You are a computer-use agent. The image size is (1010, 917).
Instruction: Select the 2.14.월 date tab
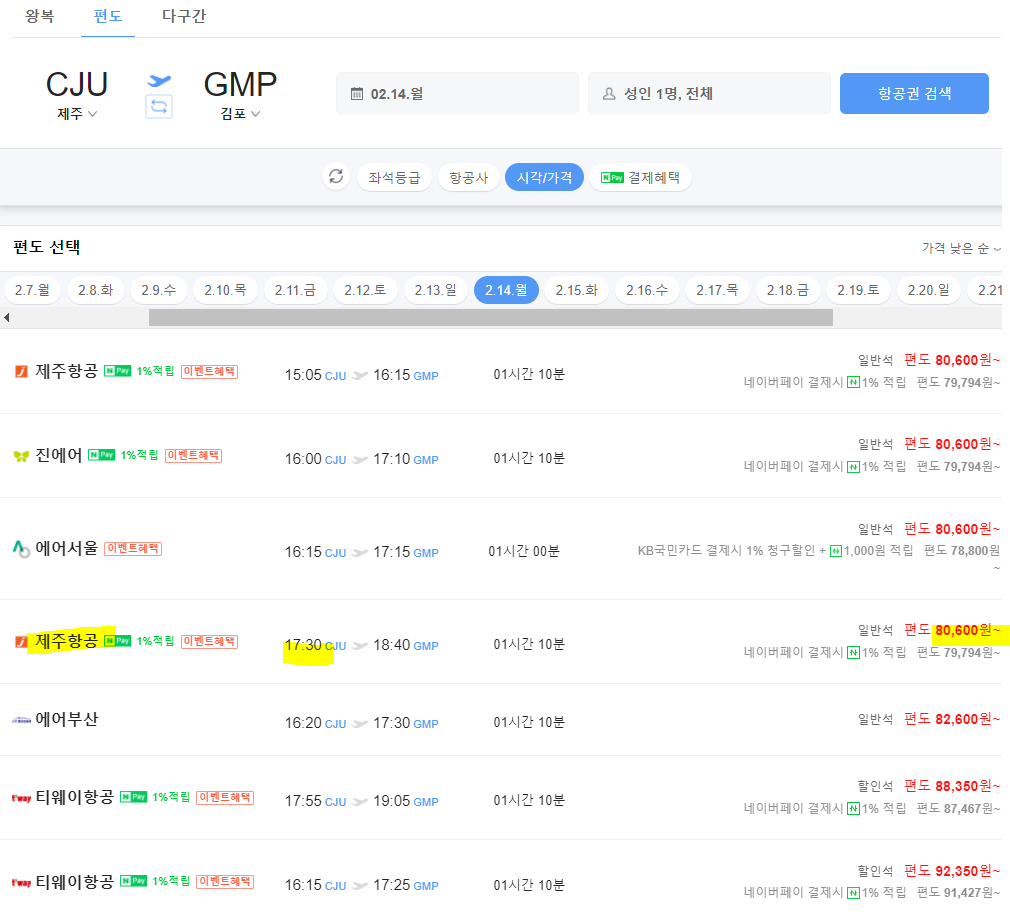tap(506, 290)
